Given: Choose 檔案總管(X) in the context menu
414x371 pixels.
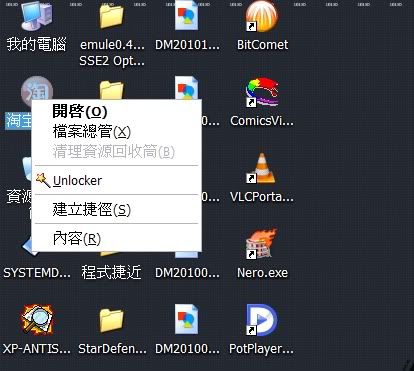Looking at the screenshot, I should click(117, 132).
